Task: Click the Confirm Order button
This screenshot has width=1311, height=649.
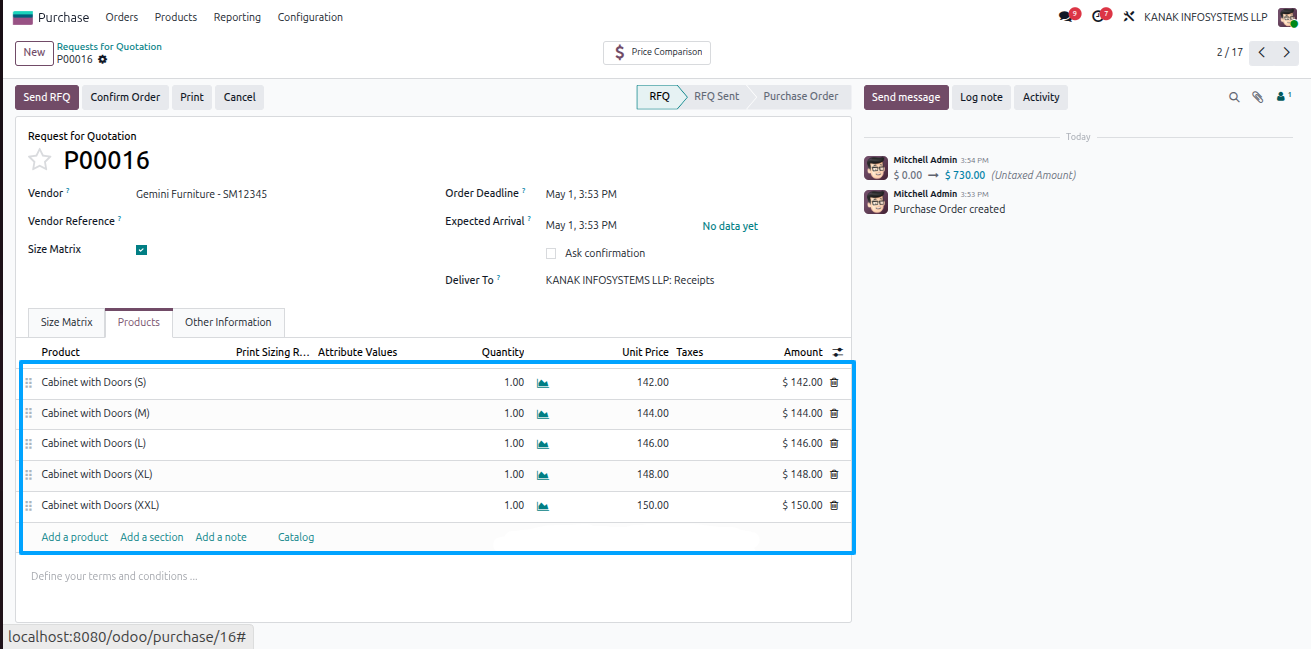Action: [125, 97]
